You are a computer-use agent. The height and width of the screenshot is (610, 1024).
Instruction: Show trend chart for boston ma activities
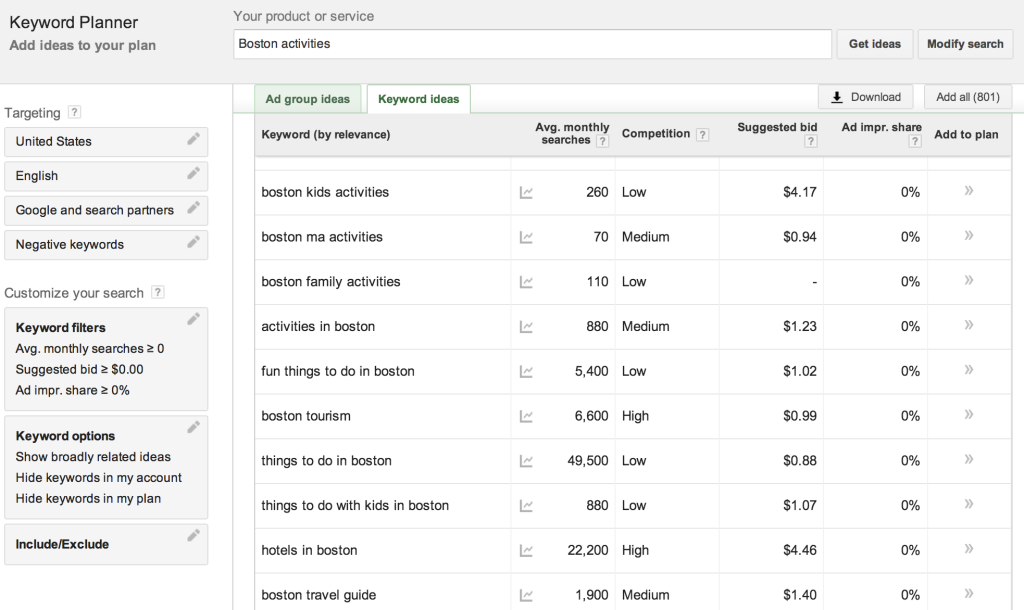pyautogui.click(x=526, y=238)
